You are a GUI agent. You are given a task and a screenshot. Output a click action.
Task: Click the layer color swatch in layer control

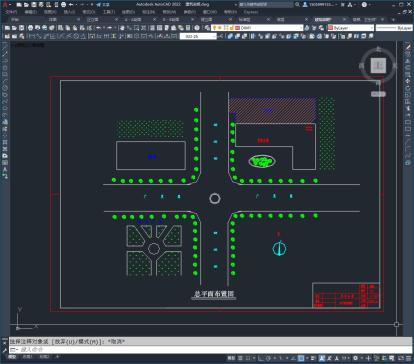pyautogui.click(x=237, y=28)
